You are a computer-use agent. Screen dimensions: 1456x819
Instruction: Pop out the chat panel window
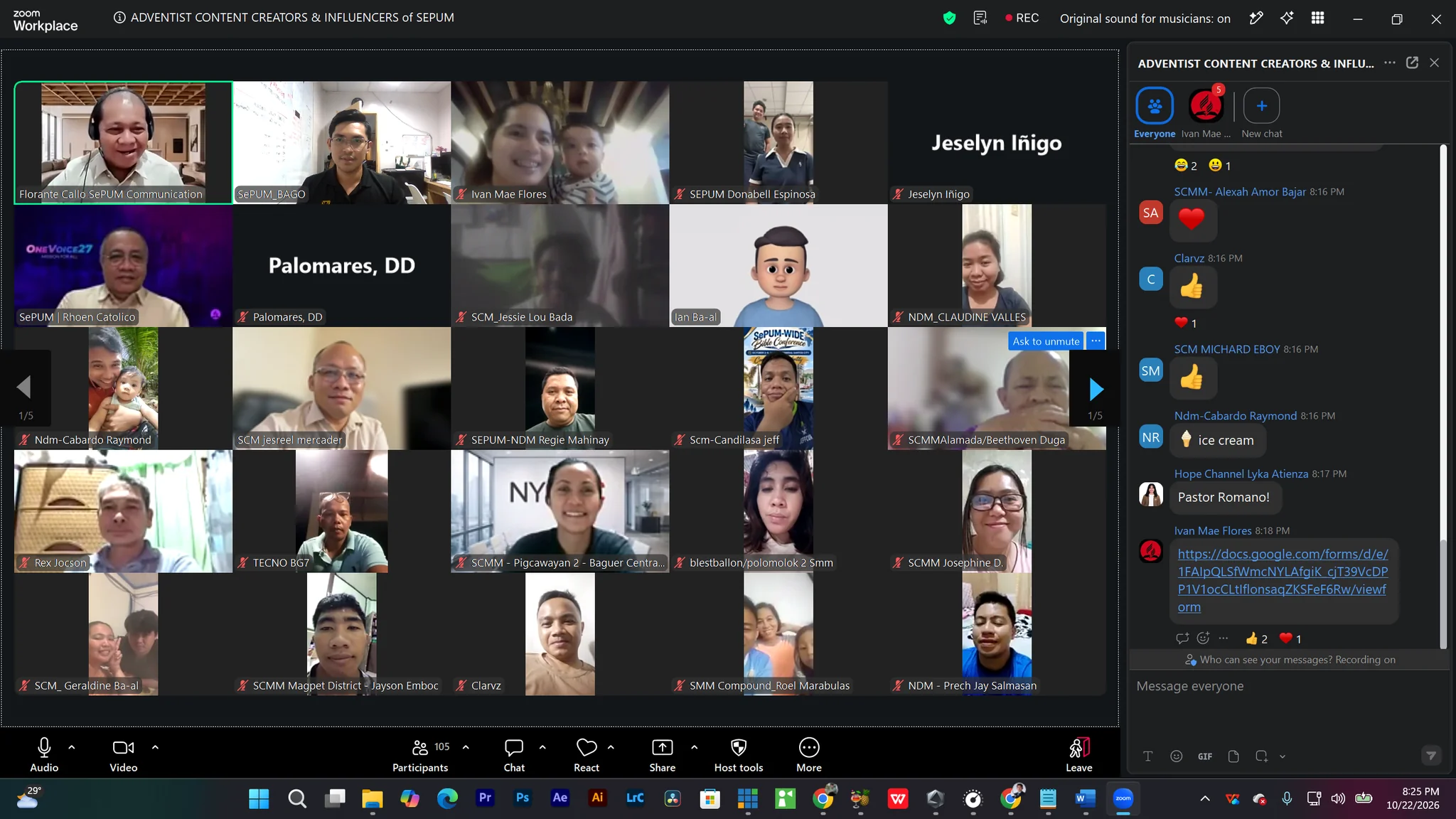[1412, 63]
